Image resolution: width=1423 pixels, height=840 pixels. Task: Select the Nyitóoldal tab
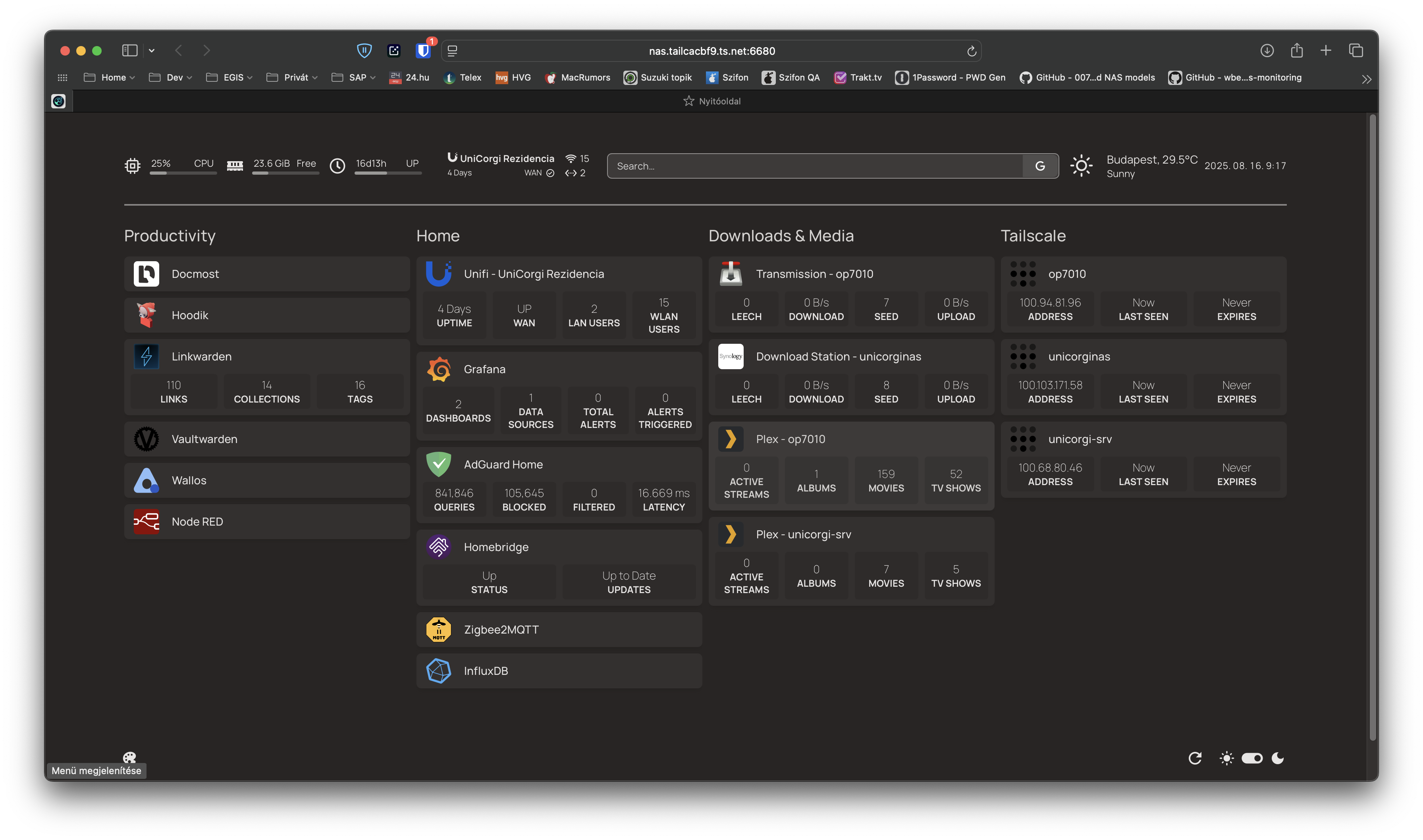tap(711, 101)
